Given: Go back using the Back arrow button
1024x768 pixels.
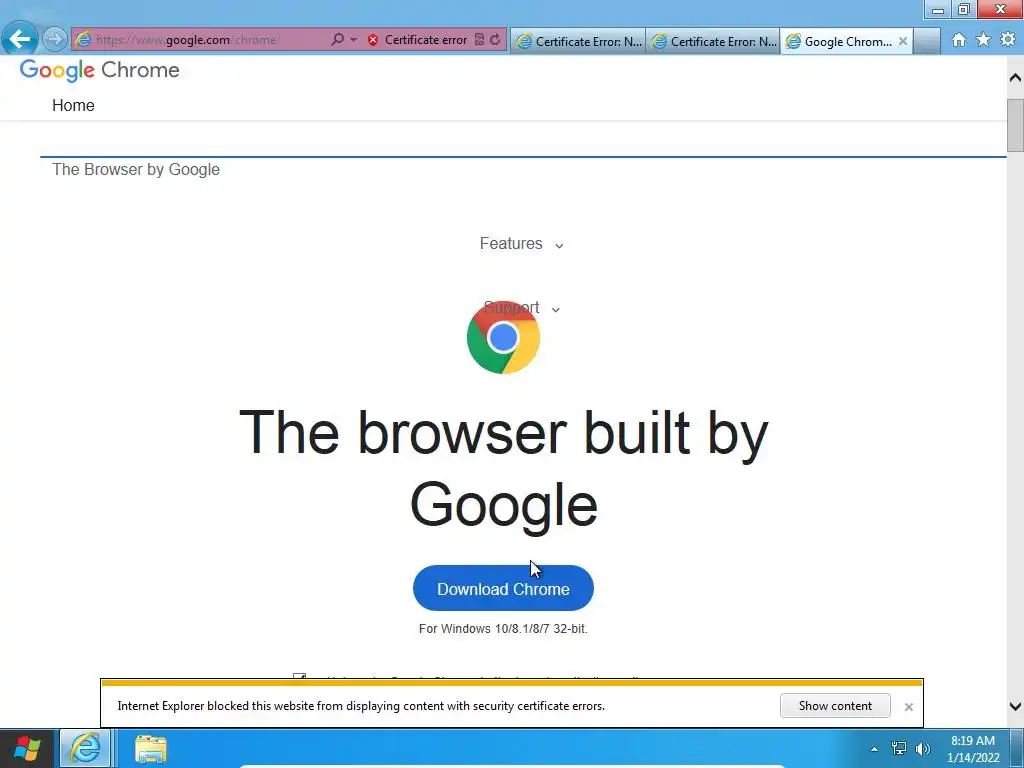Looking at the screenshot, I should pyautogui.click(x=20, y=39).
